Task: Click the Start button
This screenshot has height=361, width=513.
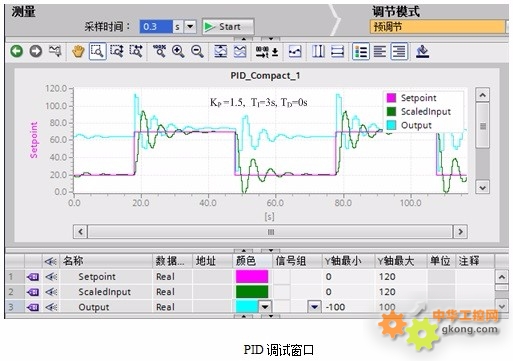Action: coord(228,27)
